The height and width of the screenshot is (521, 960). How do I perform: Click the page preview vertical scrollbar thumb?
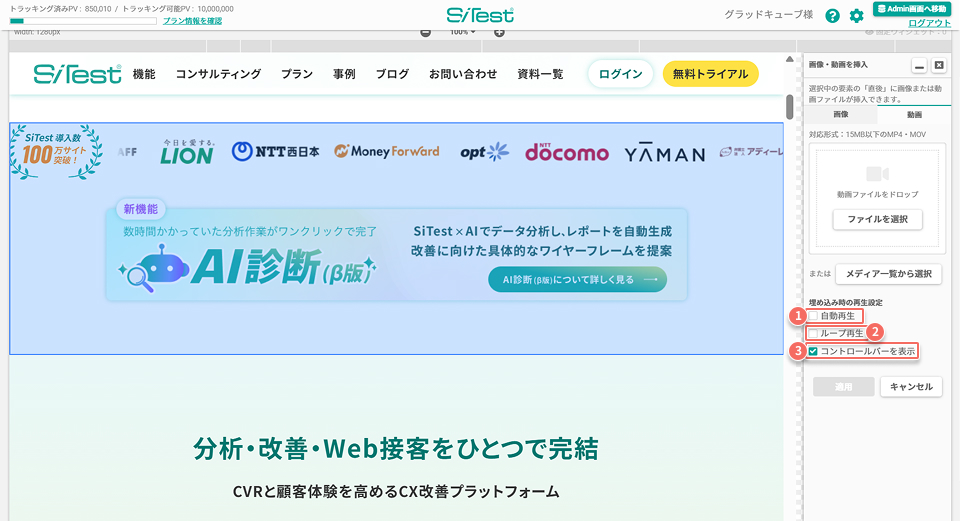(790, 107)
